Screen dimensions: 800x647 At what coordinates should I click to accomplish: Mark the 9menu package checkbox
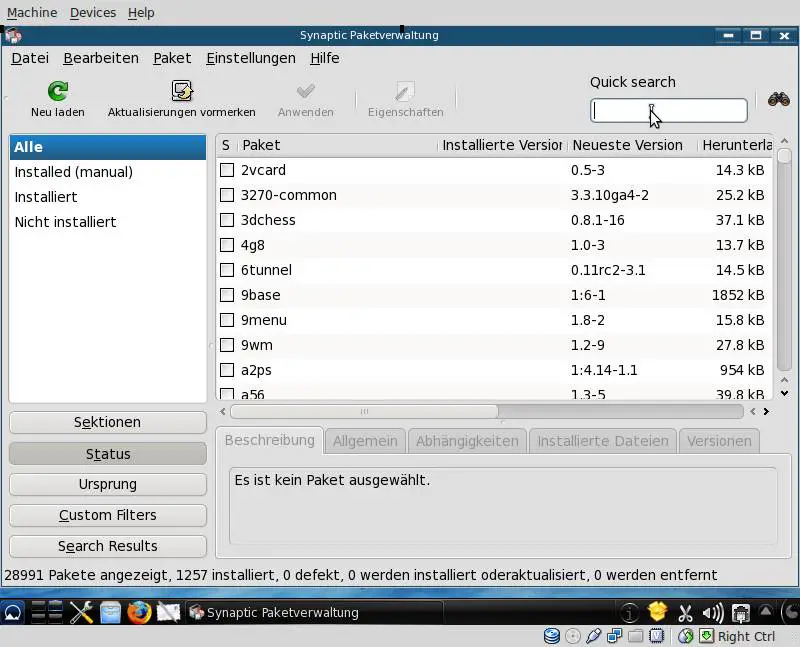(x=227, y=320)
